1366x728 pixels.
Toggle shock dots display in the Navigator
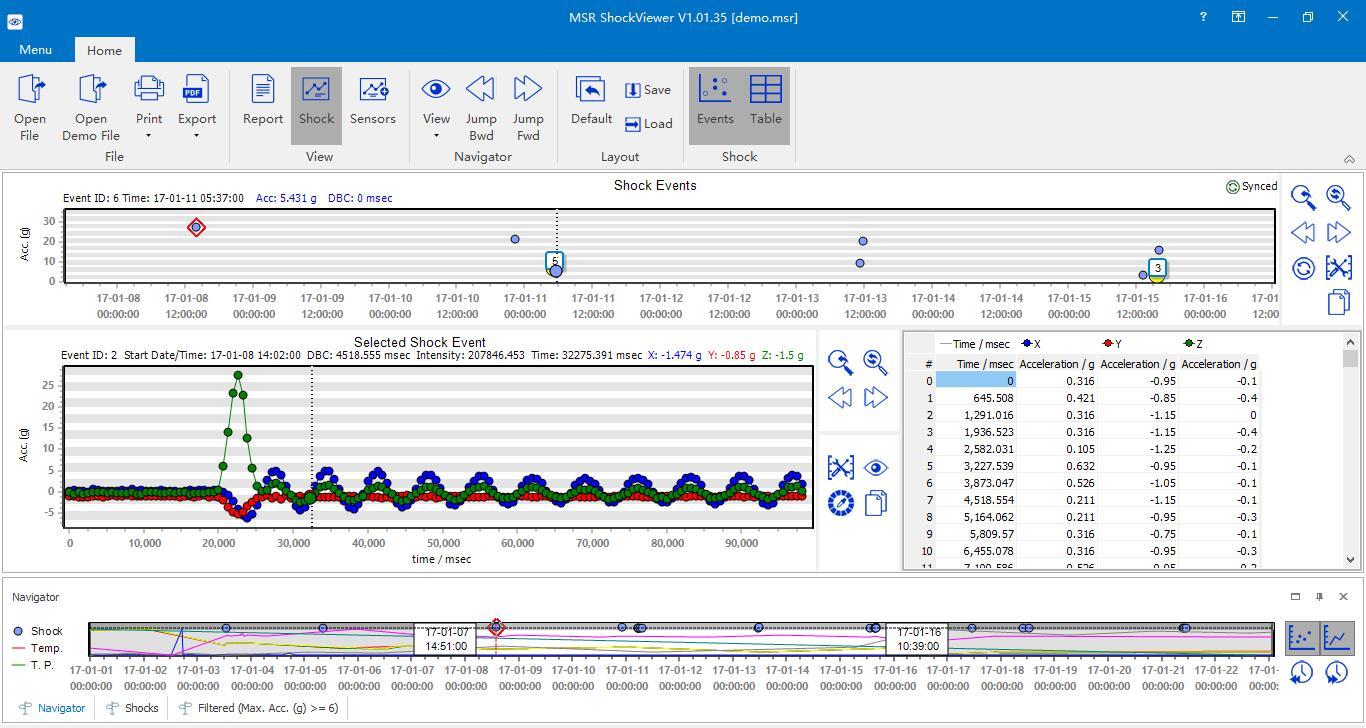tap(1301, 637)
